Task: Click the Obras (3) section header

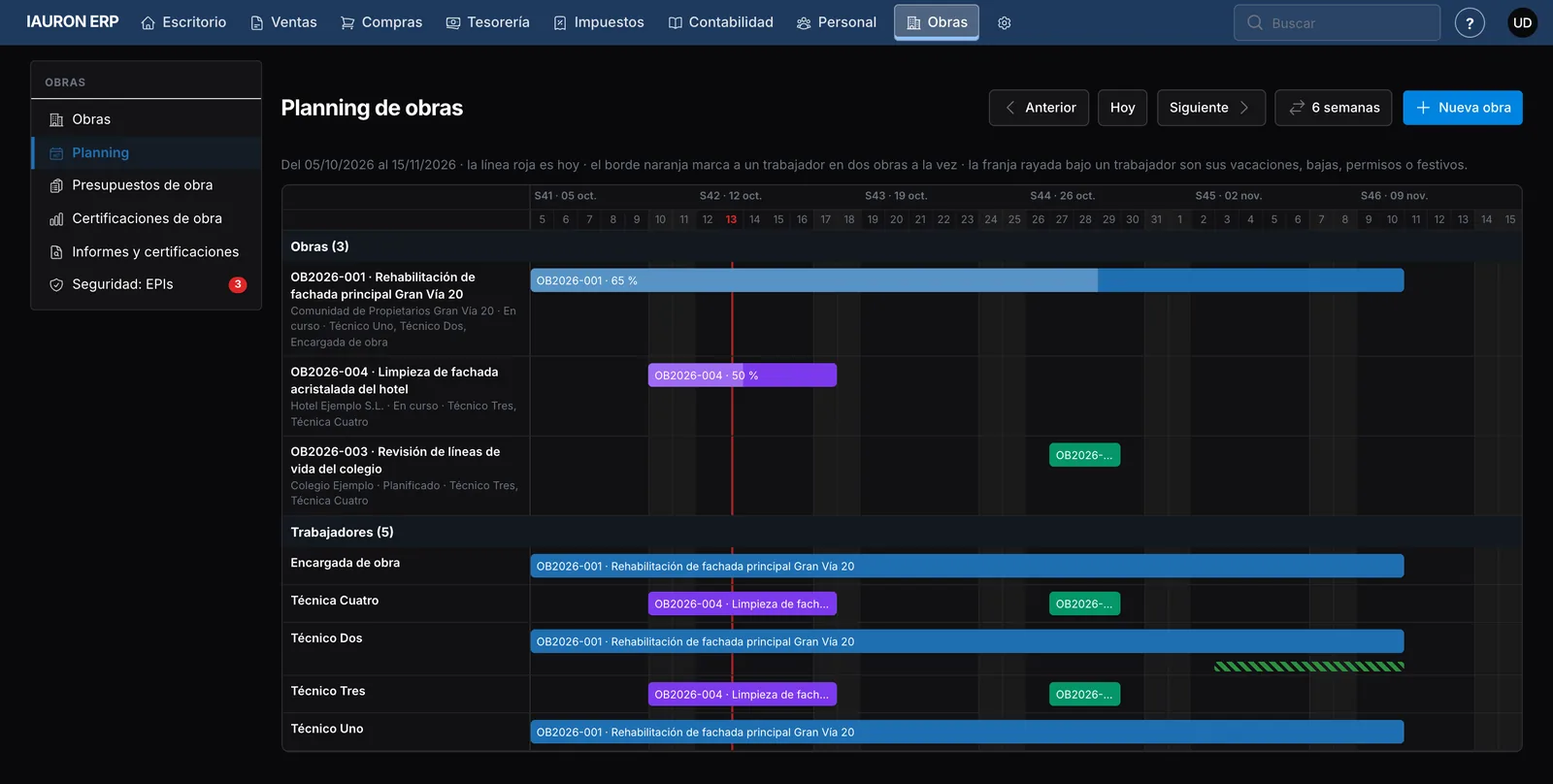Action: (x=319, y=246)
